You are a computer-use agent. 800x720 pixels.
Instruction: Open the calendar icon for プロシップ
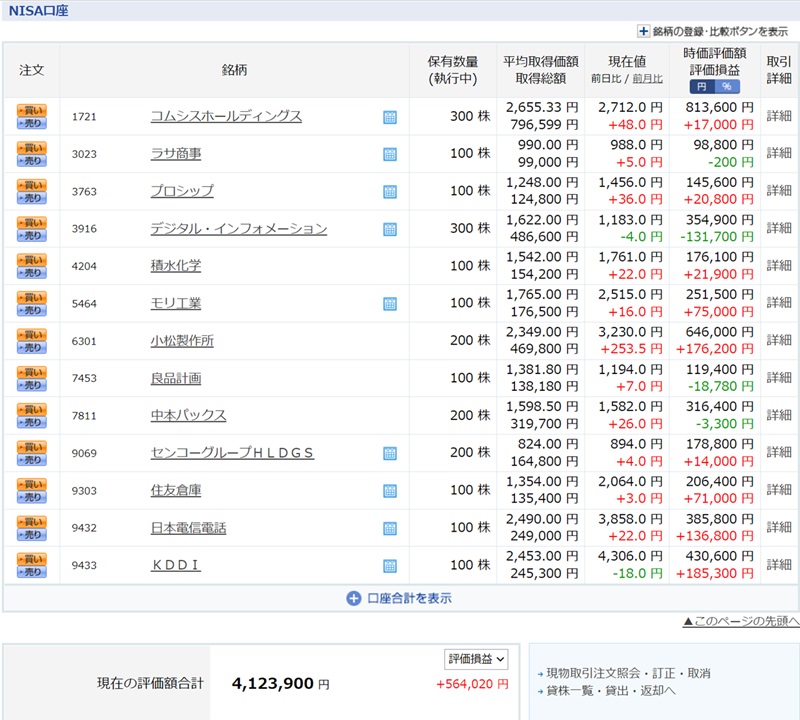click(390, 192)
